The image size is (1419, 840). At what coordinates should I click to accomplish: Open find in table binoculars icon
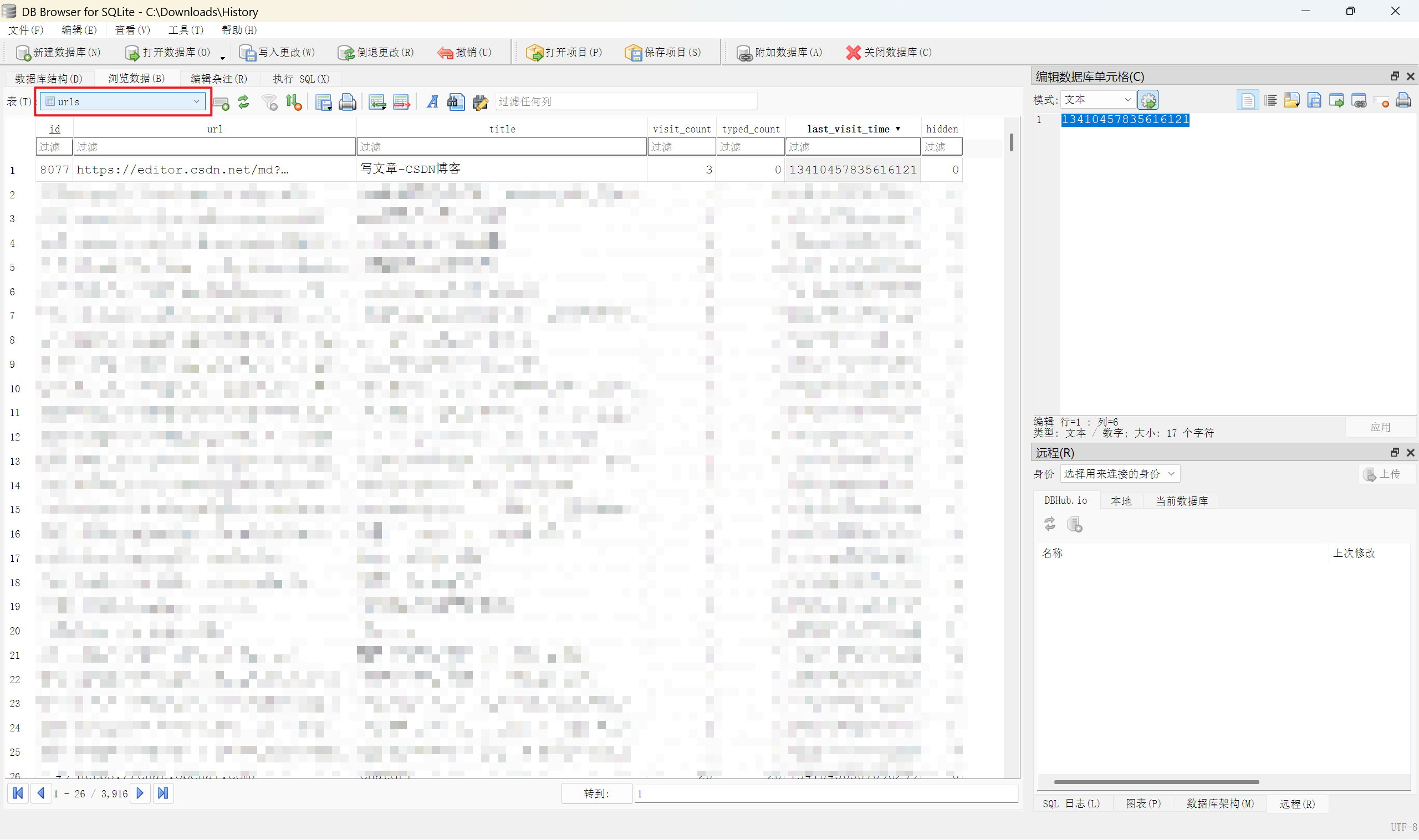tap(456, 102)
